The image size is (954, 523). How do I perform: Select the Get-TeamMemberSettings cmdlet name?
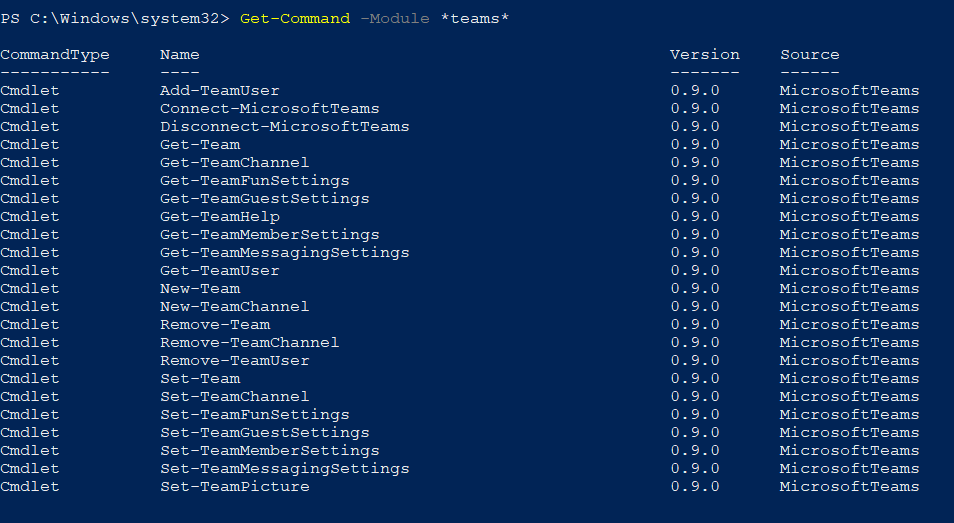[270, 235]
